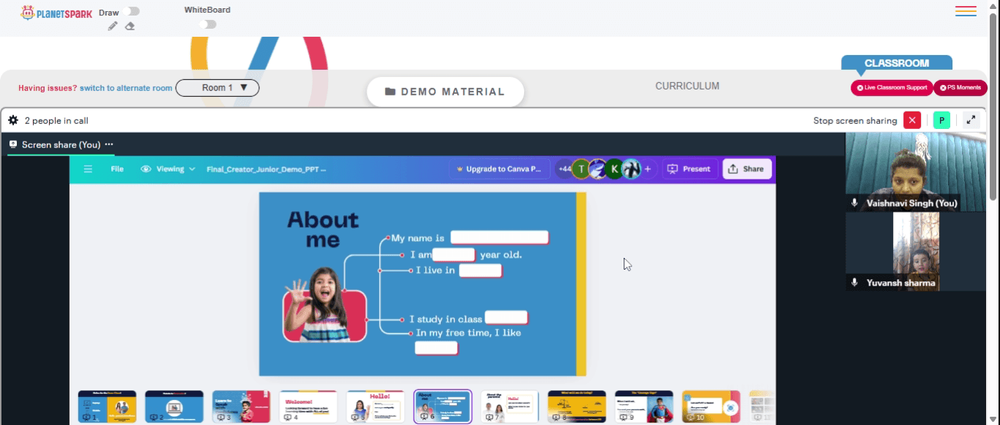Click the Canva Present button

pyautogui.click(x=688, y=169)
